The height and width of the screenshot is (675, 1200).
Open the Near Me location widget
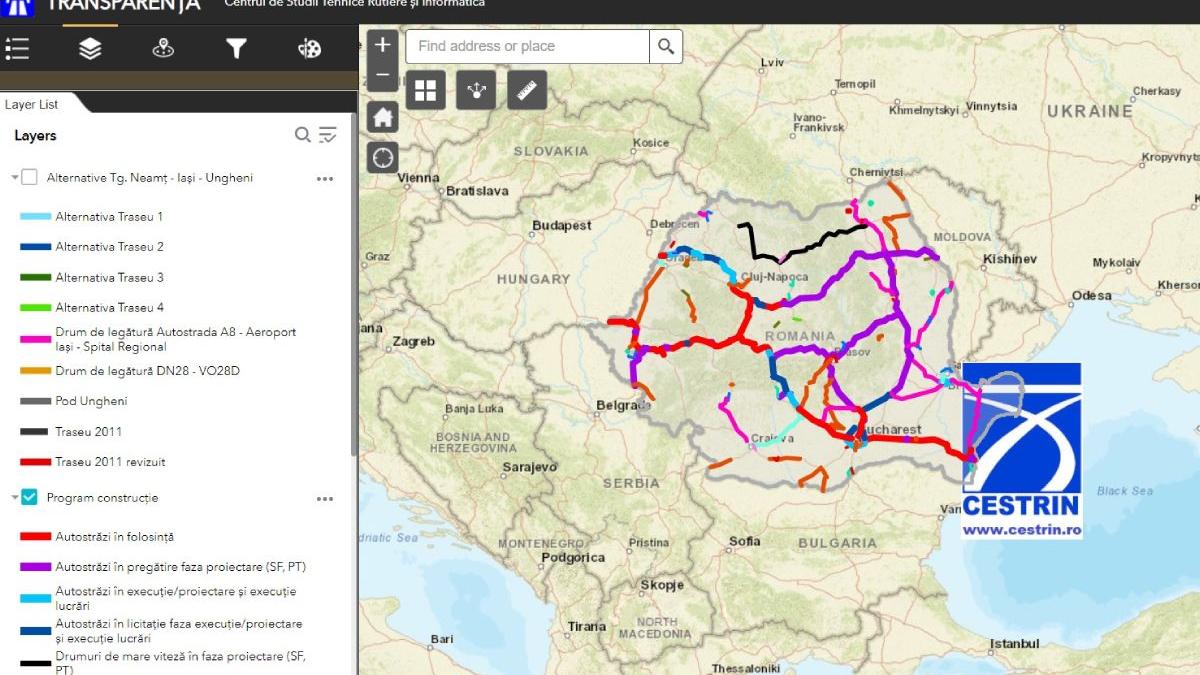coord(163,47)
